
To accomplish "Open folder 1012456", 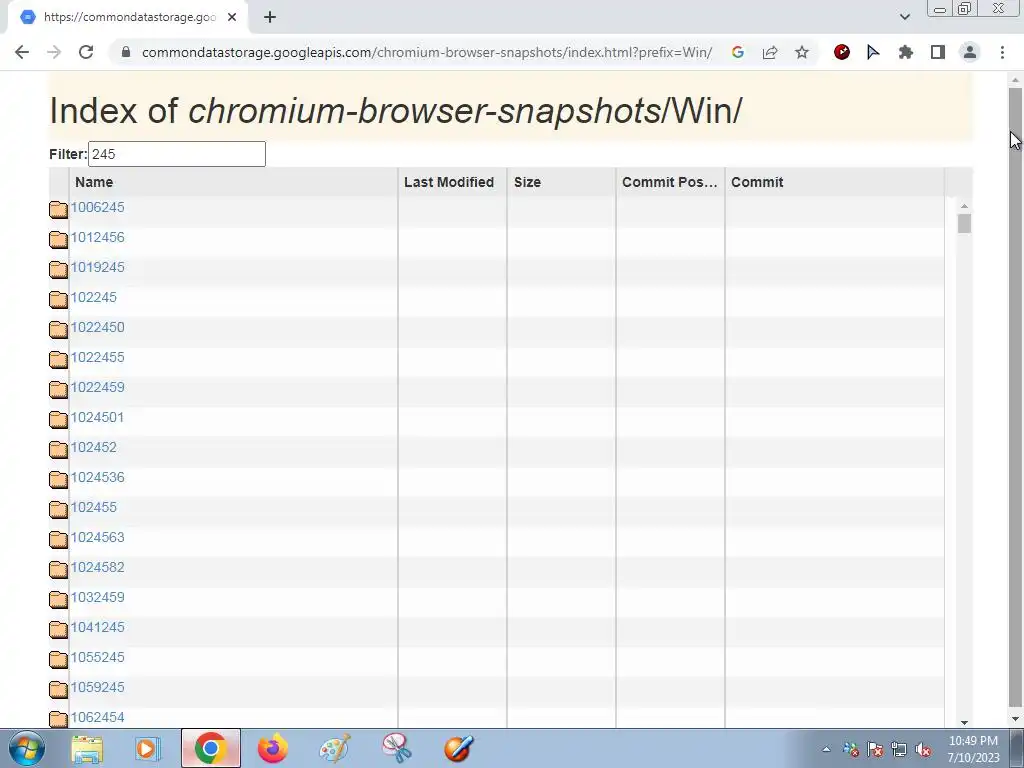I will click(97, 238).
